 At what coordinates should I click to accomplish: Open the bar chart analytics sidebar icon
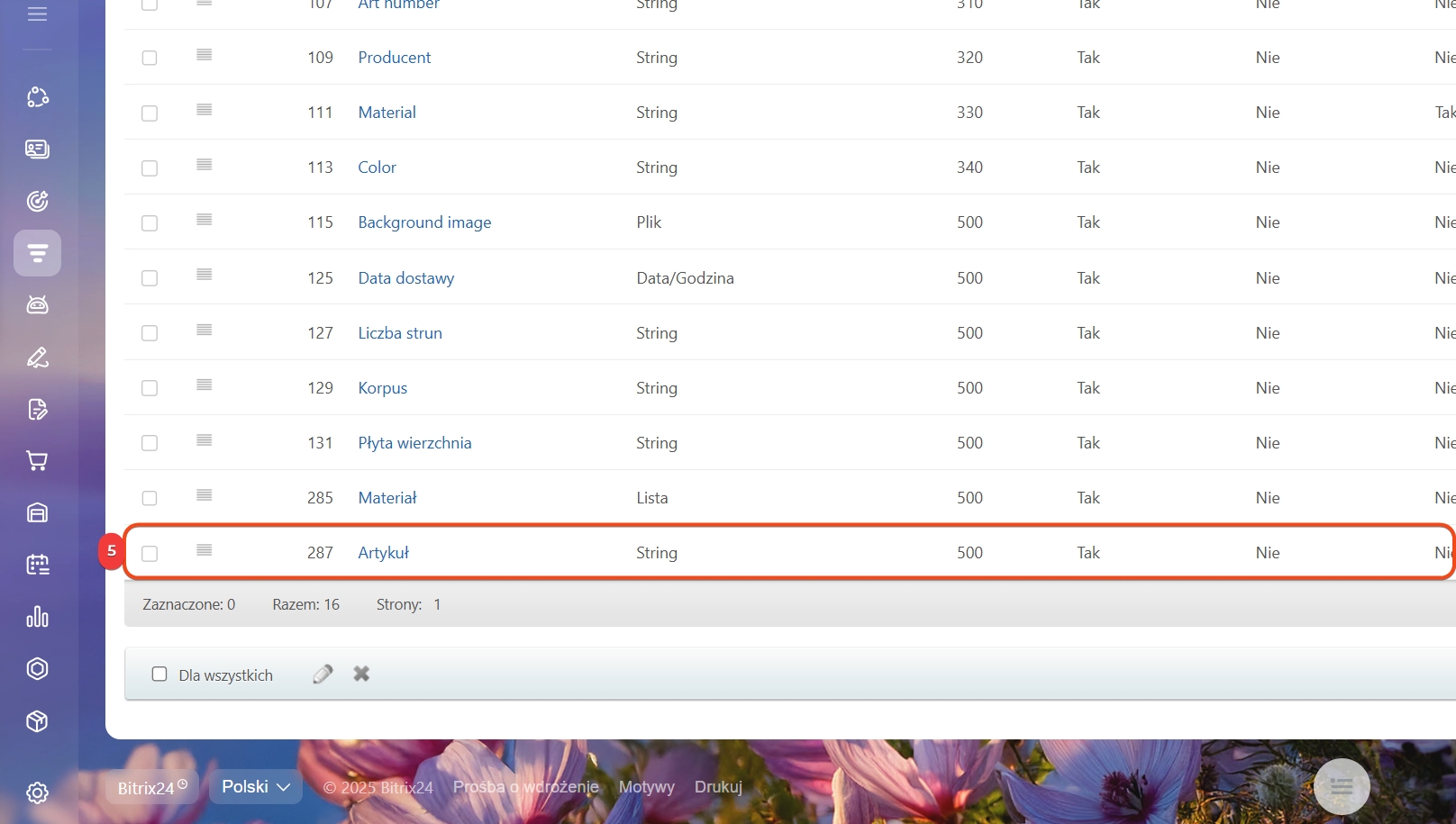(x=37, y=617)
